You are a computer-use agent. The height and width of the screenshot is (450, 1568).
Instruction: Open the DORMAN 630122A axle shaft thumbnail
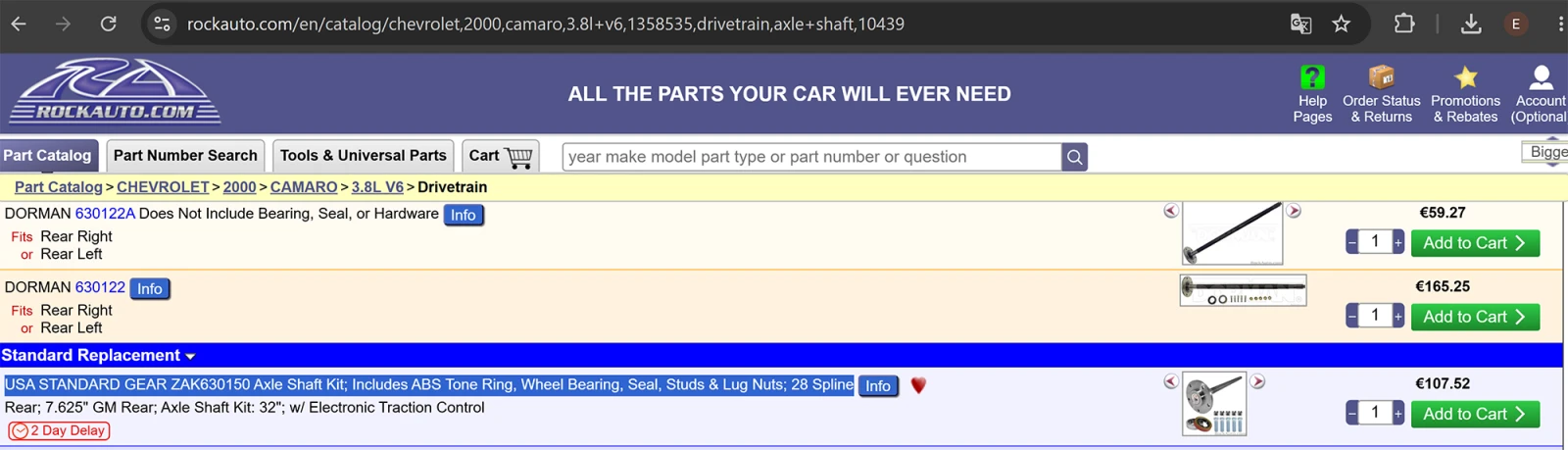coord(1233,233)
